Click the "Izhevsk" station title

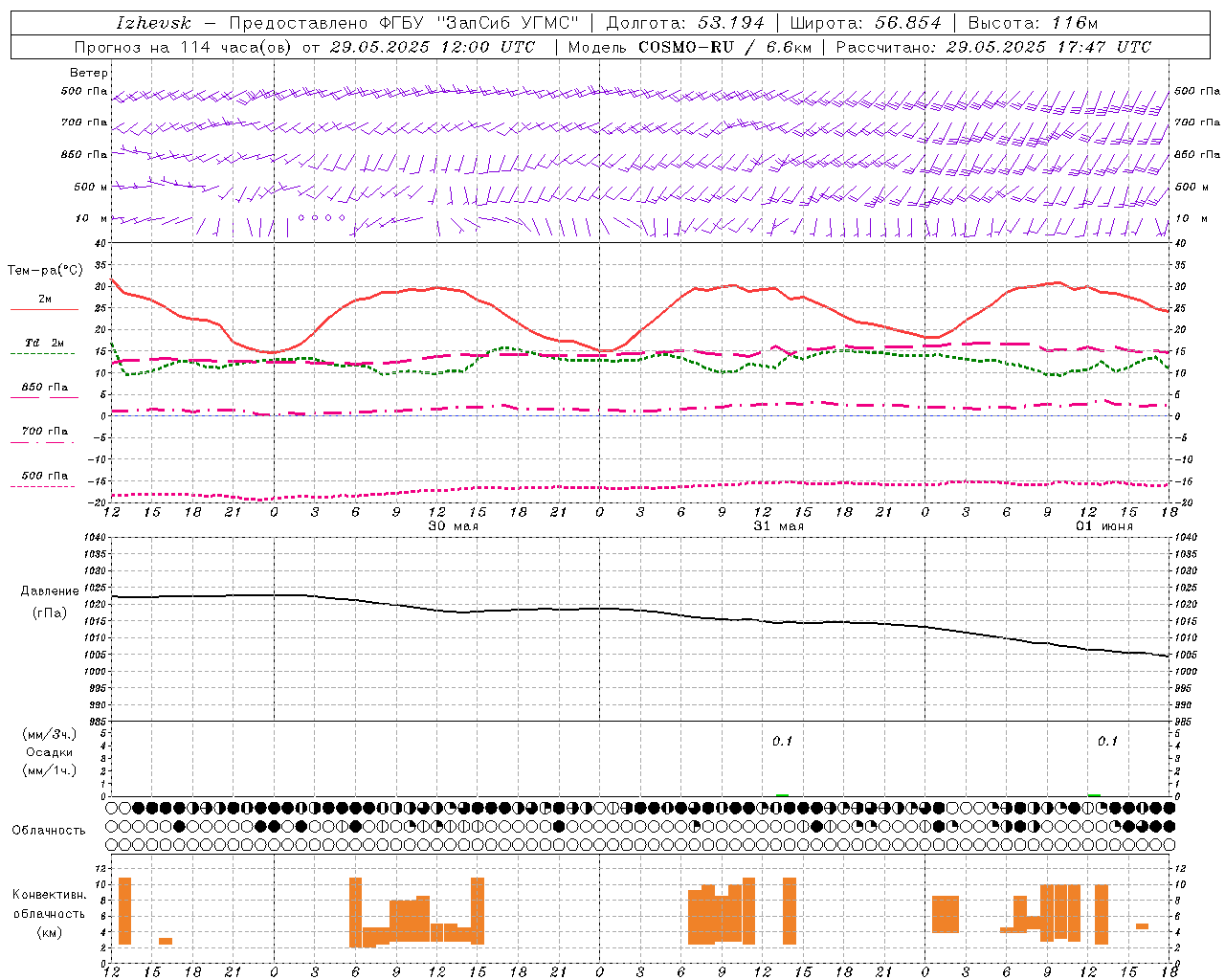(x=153, y=23)
